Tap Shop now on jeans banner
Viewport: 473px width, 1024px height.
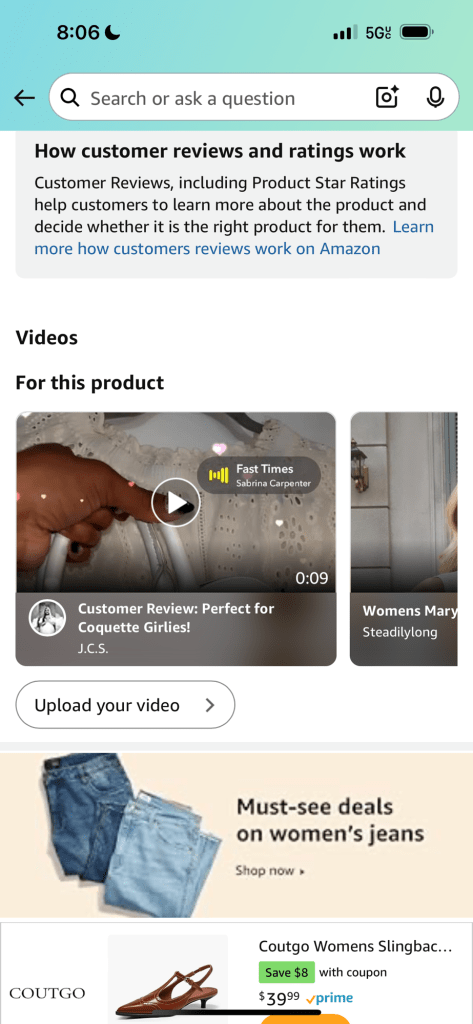(270, 871)
